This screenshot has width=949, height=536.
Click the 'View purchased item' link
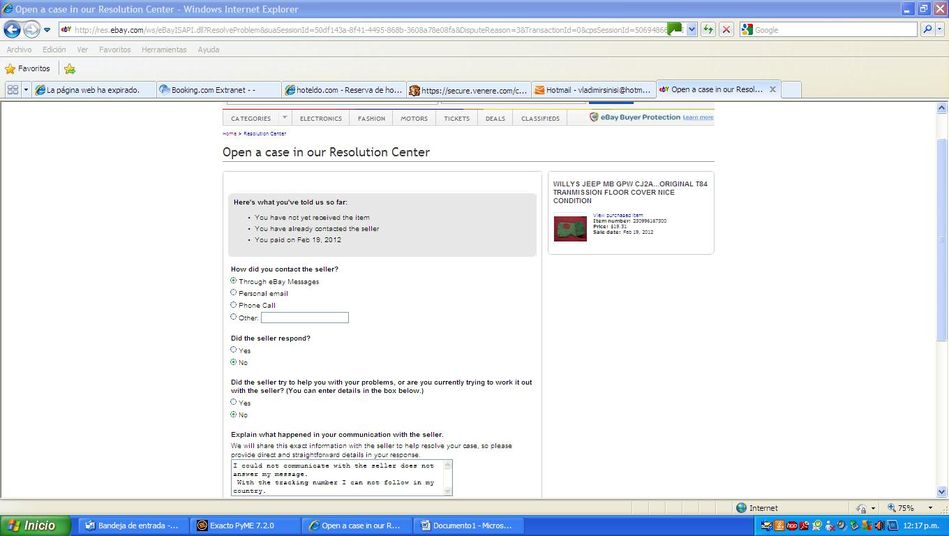click(618, 215)
